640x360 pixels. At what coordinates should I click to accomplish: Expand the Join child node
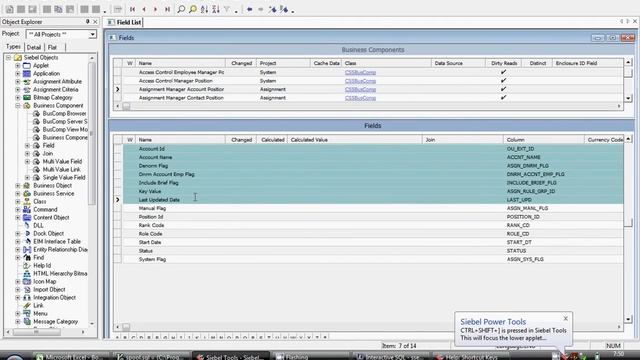(x=27, y=153)
